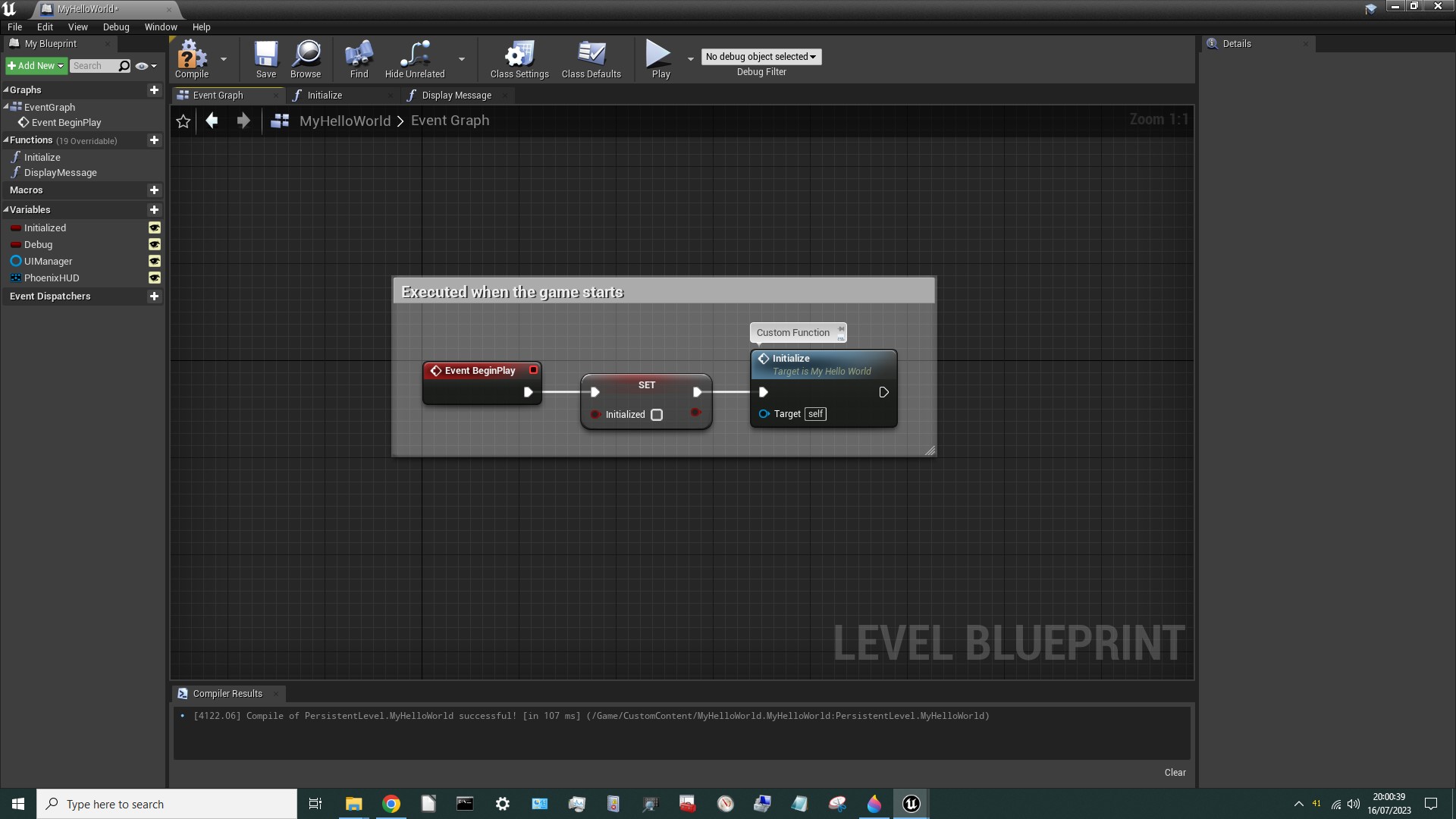Screen dimensions: 1456x819
Task: Collapse the Functions section
Action: coord(6,140)
